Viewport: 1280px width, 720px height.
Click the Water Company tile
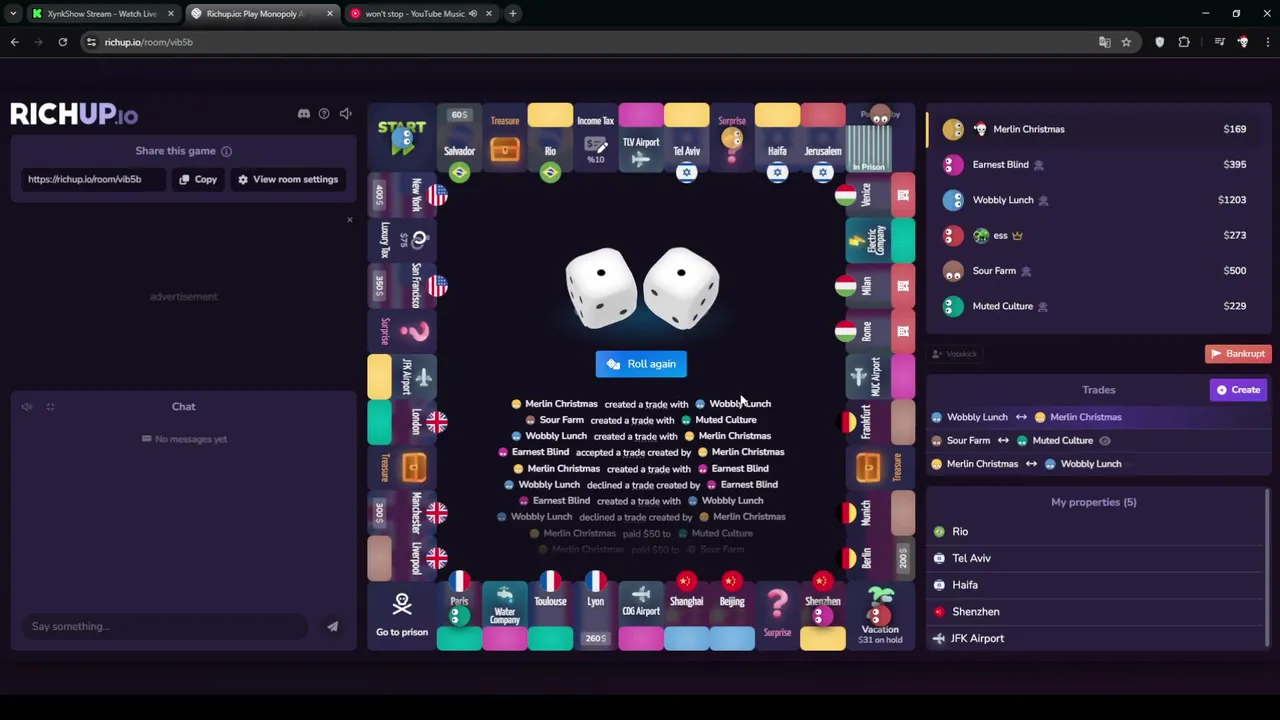click(505, 614)
